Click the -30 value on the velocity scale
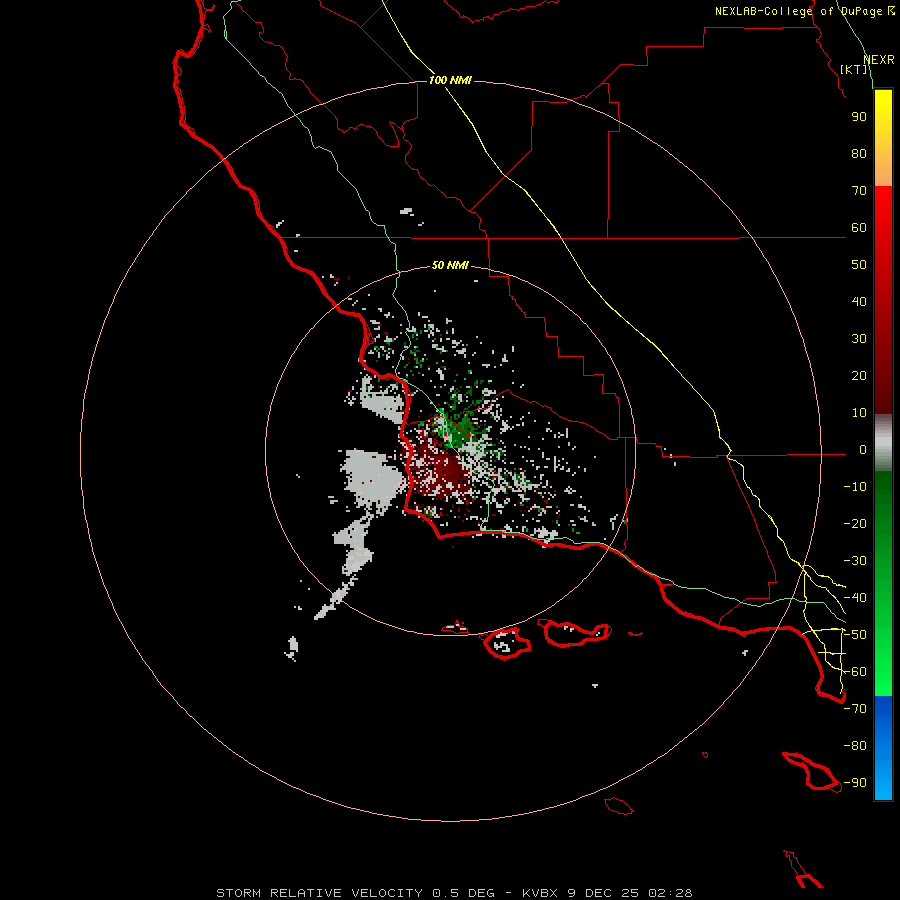The width and height of the screenshot is (900, 900). coord(855,561)
